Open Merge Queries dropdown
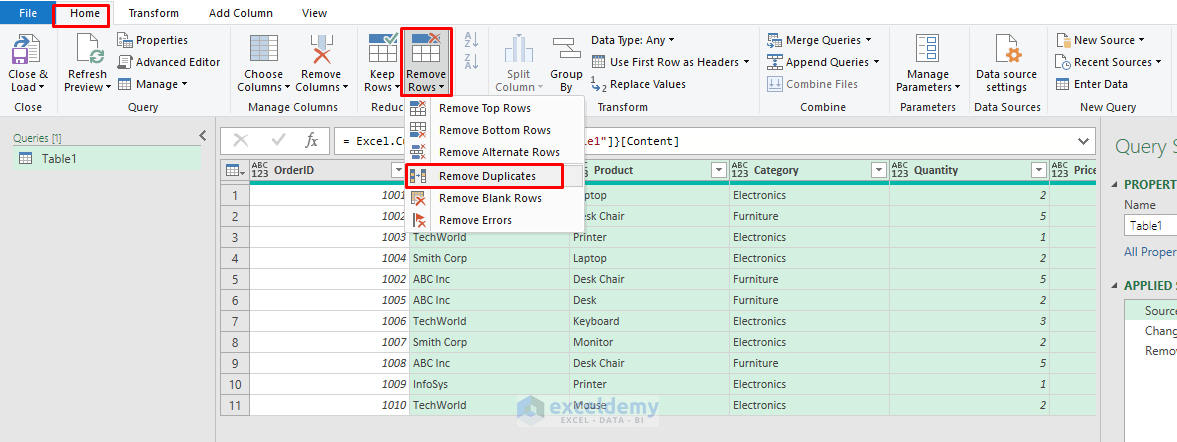This screenshot has width=1177, height=442. click(x=820, y=40)
